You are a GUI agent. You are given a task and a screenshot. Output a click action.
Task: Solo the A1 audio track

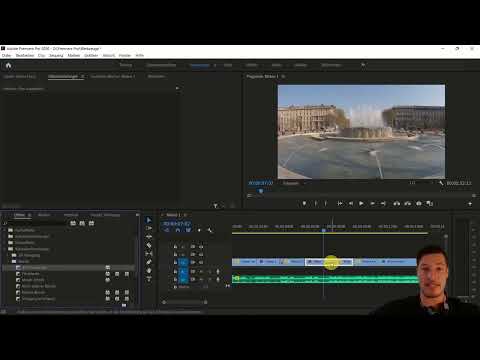tap(210, 272)
